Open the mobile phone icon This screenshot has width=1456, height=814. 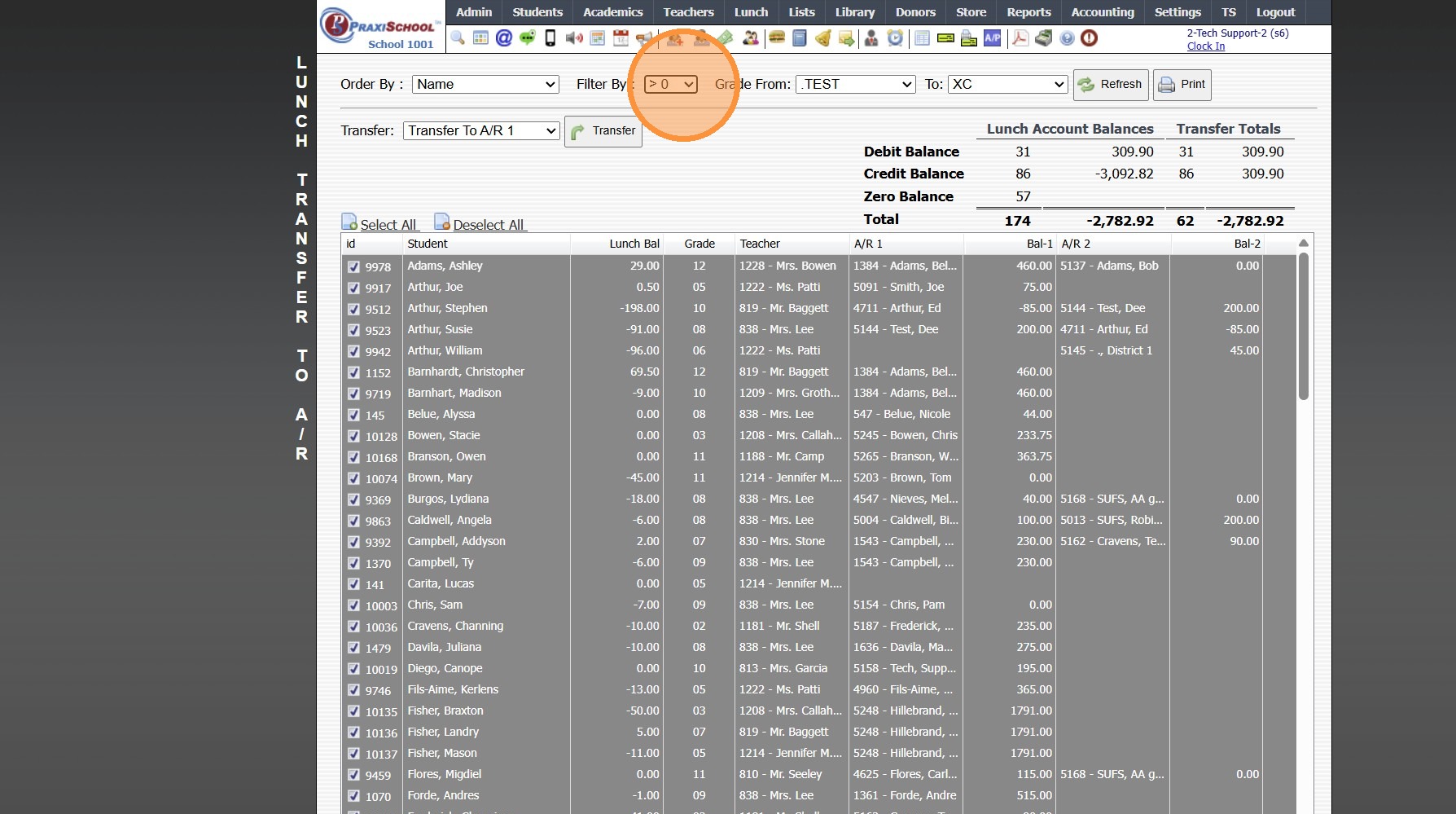click(x=550, y=38)
